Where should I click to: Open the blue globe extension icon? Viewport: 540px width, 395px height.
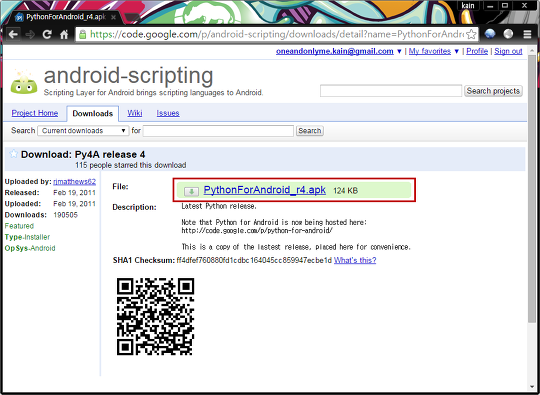coord(490,34)
